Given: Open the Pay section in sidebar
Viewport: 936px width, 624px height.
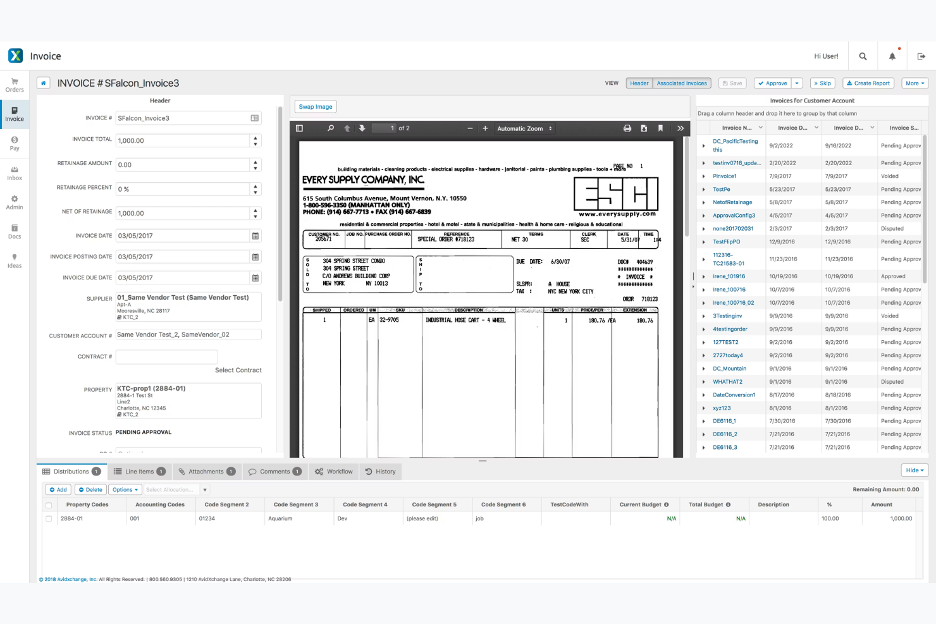Looking at the screenshot, I should [x=14, y=143].
